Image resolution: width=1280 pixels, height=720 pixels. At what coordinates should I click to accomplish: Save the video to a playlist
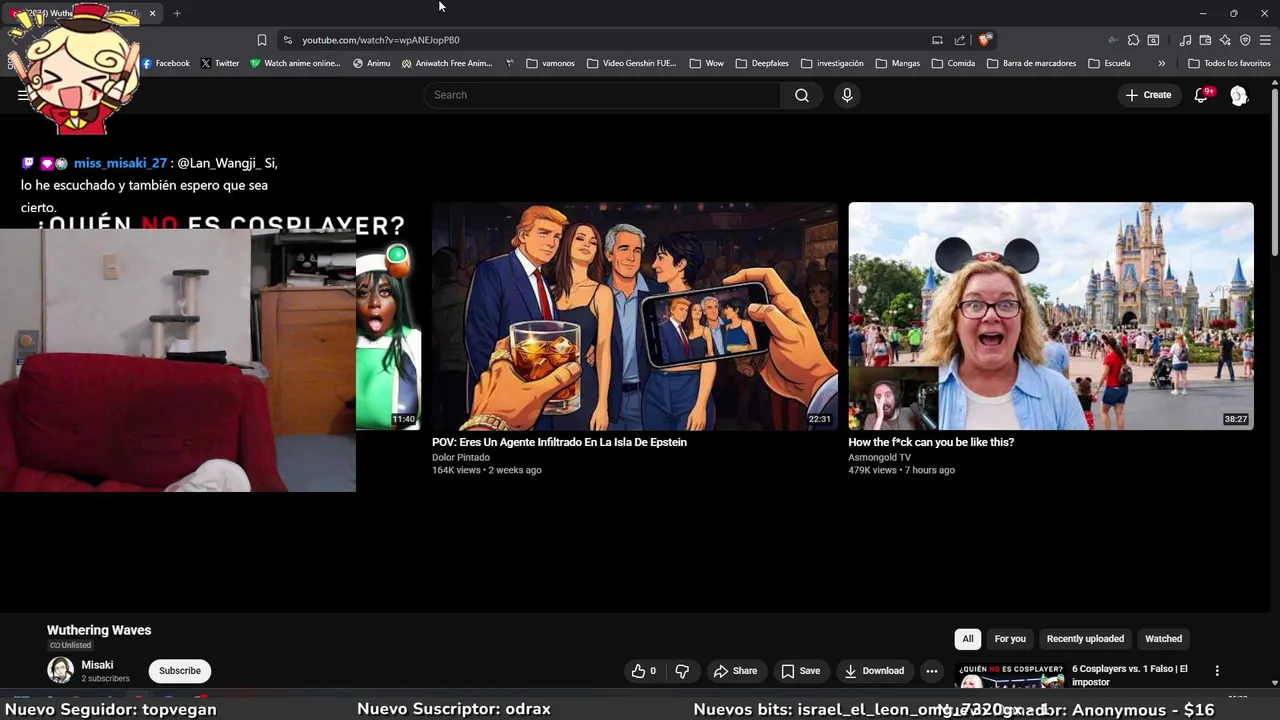[x=801, y=671]
